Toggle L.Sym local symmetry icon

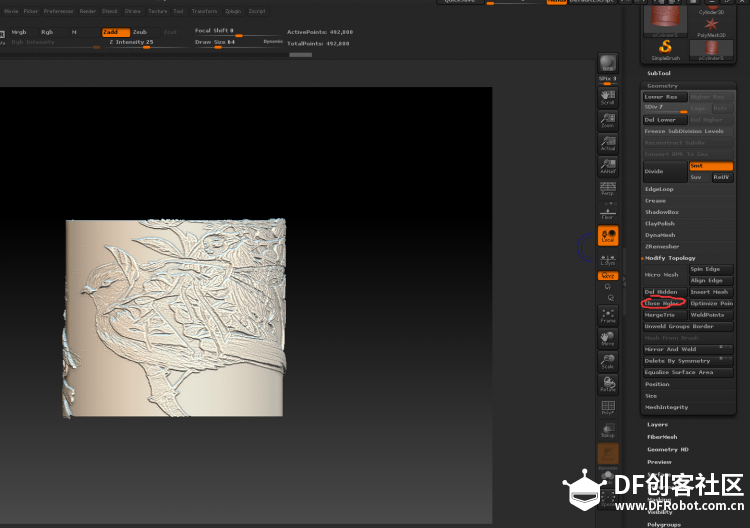point(608,259)
